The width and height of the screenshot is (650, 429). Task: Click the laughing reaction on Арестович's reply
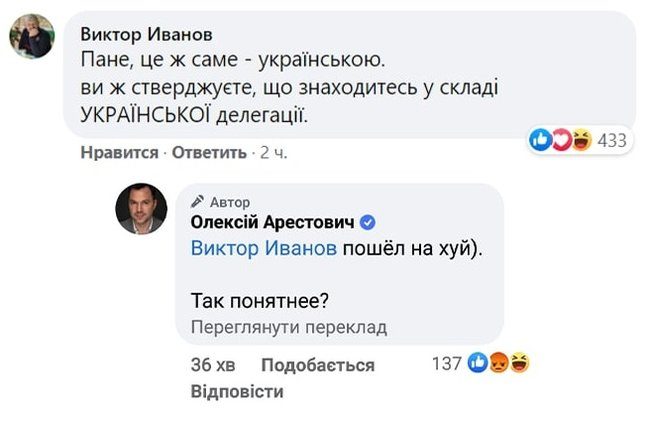point(519,364)
